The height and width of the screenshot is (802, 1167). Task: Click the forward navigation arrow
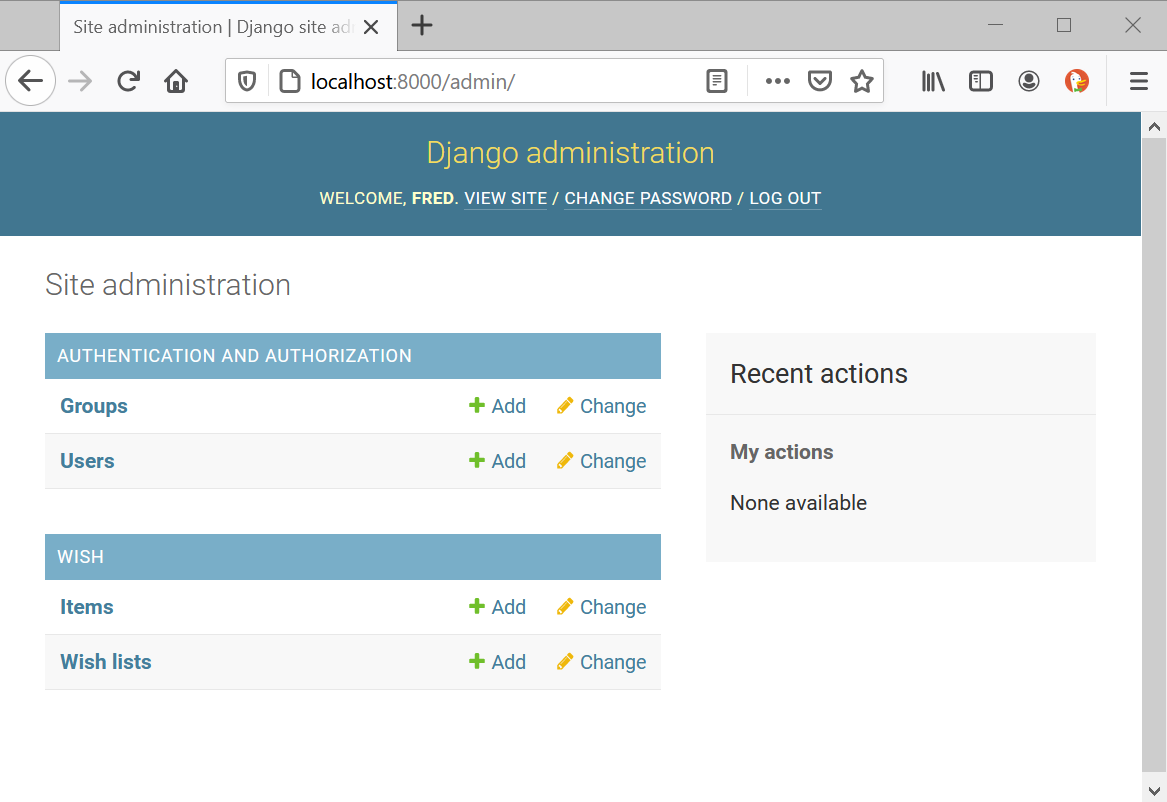80,80
